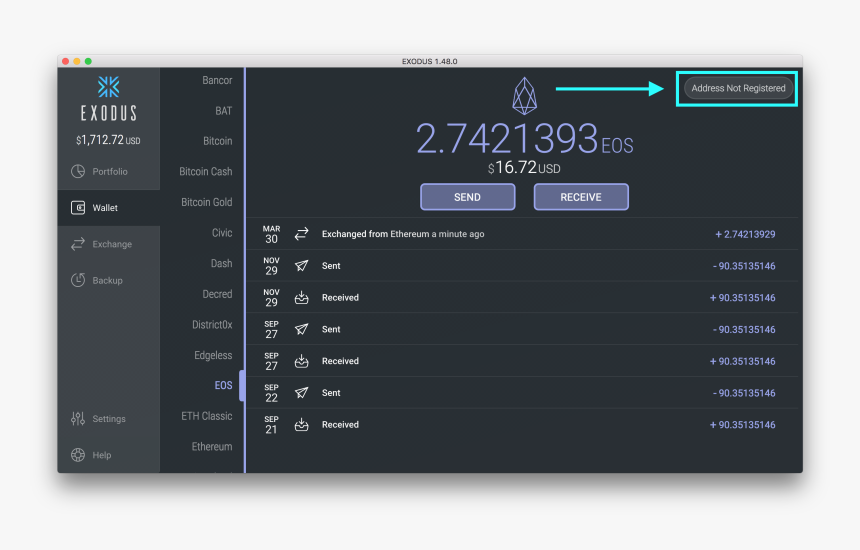Click sent paper-plane icon on Sep 27 row
The height and width of the screenshot is (550, 860).
coord(301,329)
